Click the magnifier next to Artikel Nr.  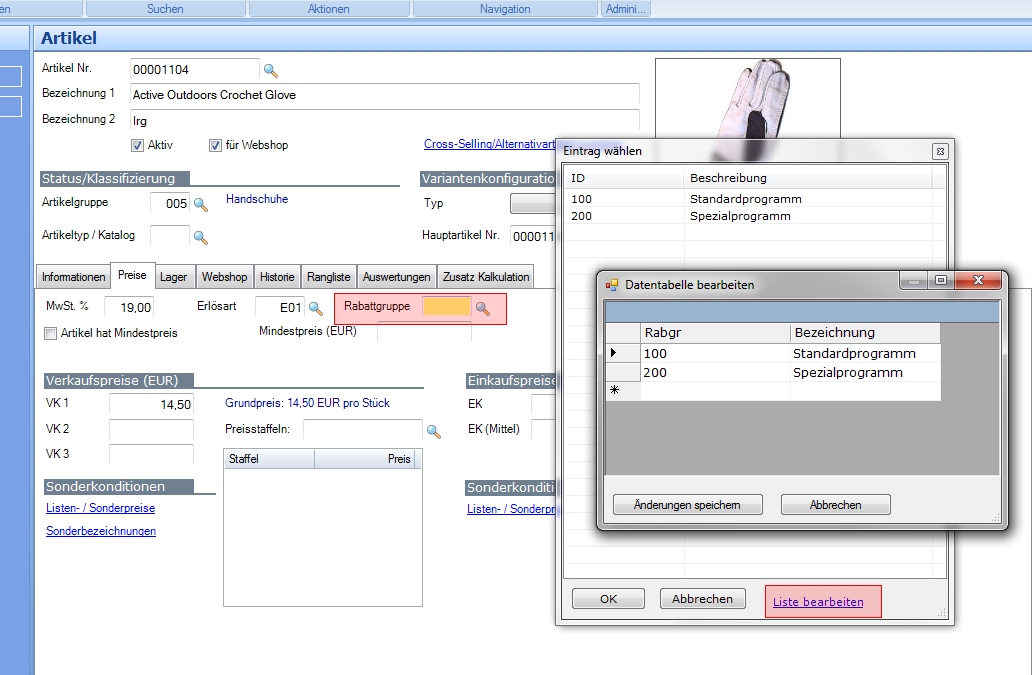tap(270, 70)
